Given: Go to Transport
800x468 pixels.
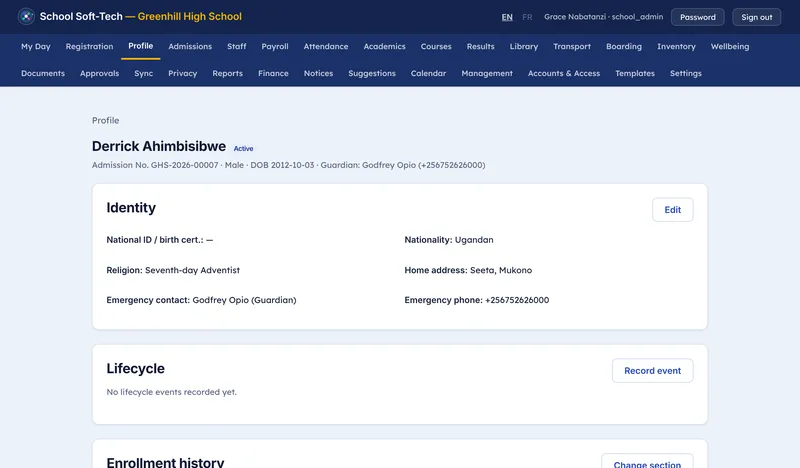Looking at the screenshot, I should click(572, 46).
